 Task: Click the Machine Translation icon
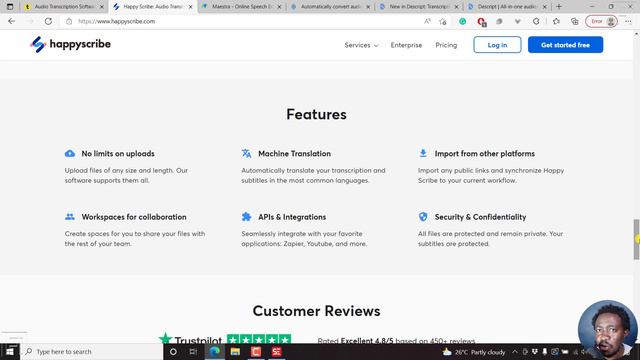click(x=246, y=153)
